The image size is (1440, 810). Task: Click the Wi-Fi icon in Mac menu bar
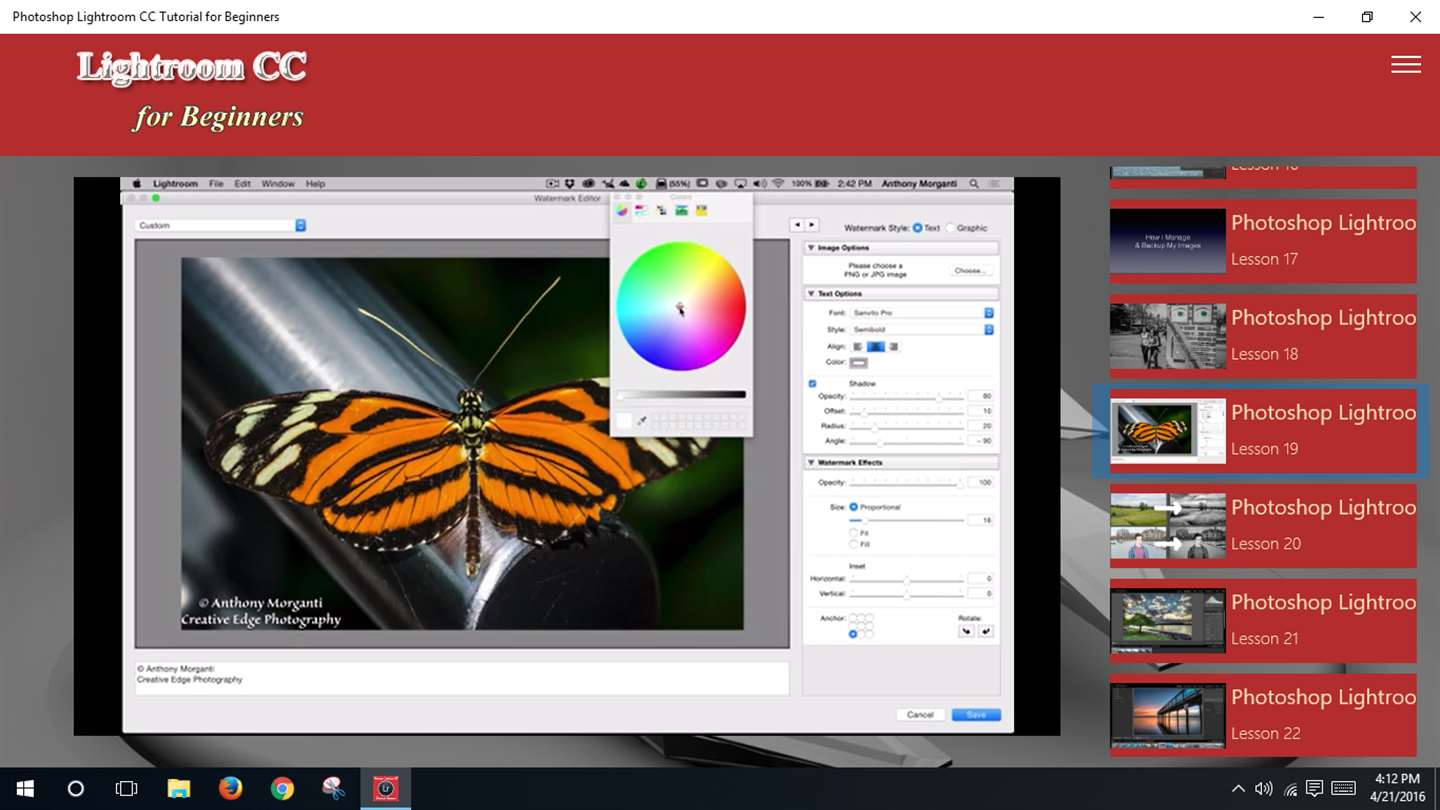pos(777,184)
